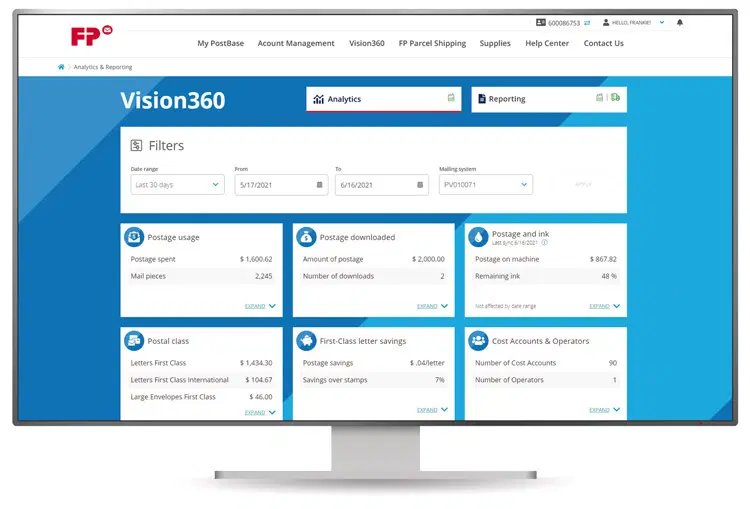The image size is (750, 509).
Task: Open the Acount Management menu
Action: click(296, 43)
